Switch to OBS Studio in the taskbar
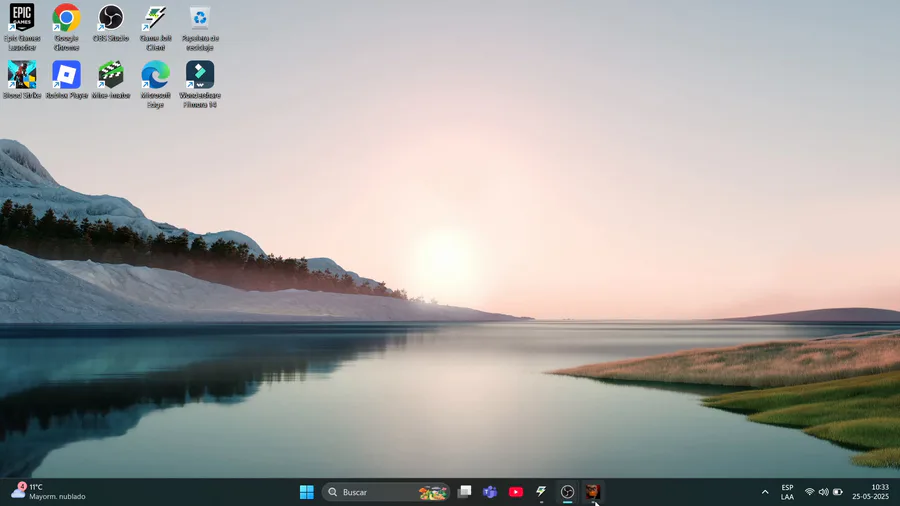The image size is (900, 506). coord(567,492)
